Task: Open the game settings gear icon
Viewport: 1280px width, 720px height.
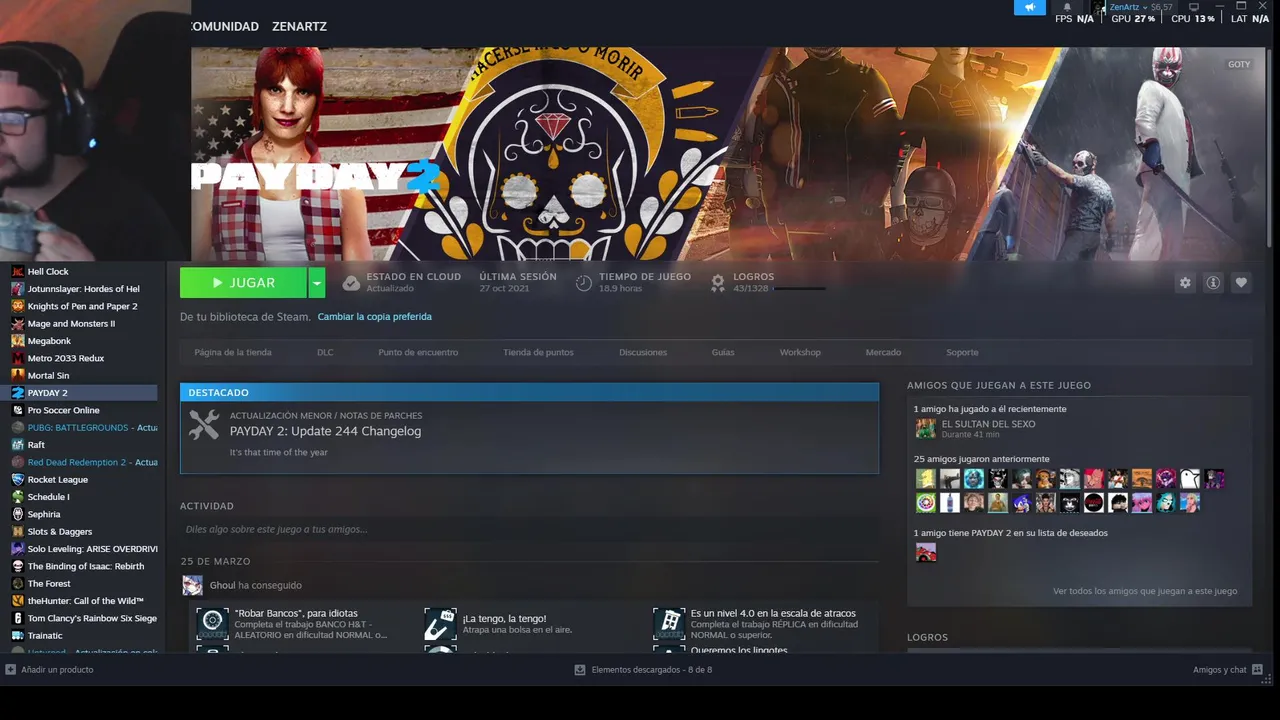Action: point(1185,283)
